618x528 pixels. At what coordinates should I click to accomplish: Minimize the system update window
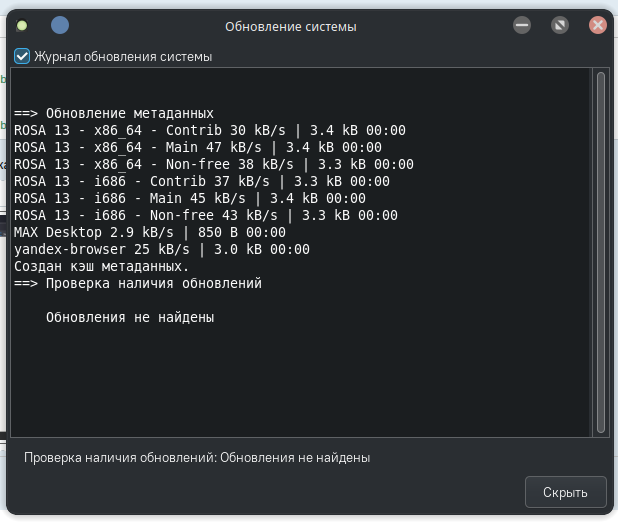coord(522,26)
